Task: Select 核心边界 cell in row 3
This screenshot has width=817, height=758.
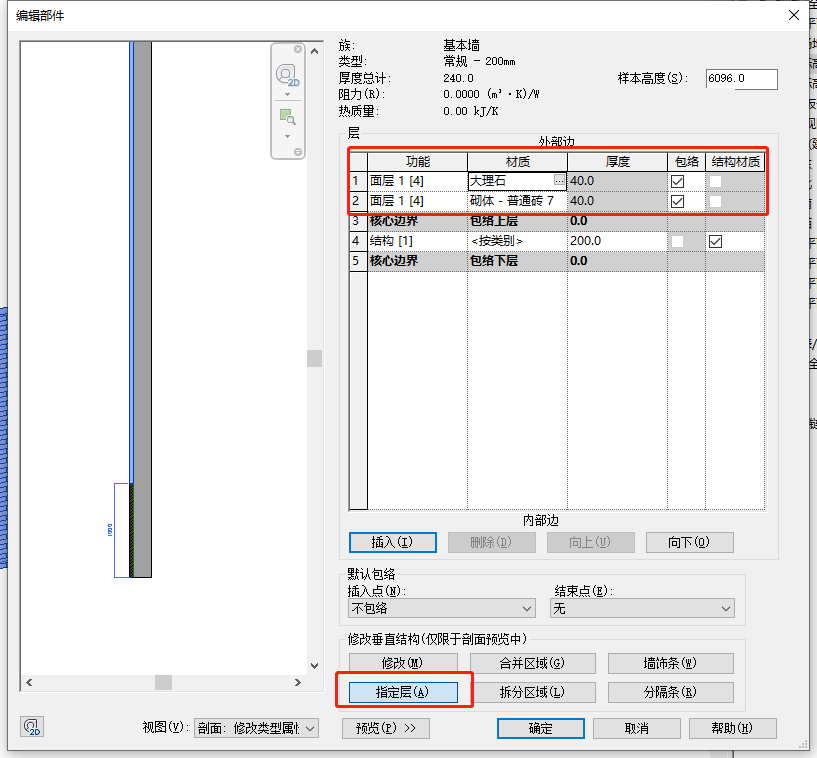Action: 417,221
